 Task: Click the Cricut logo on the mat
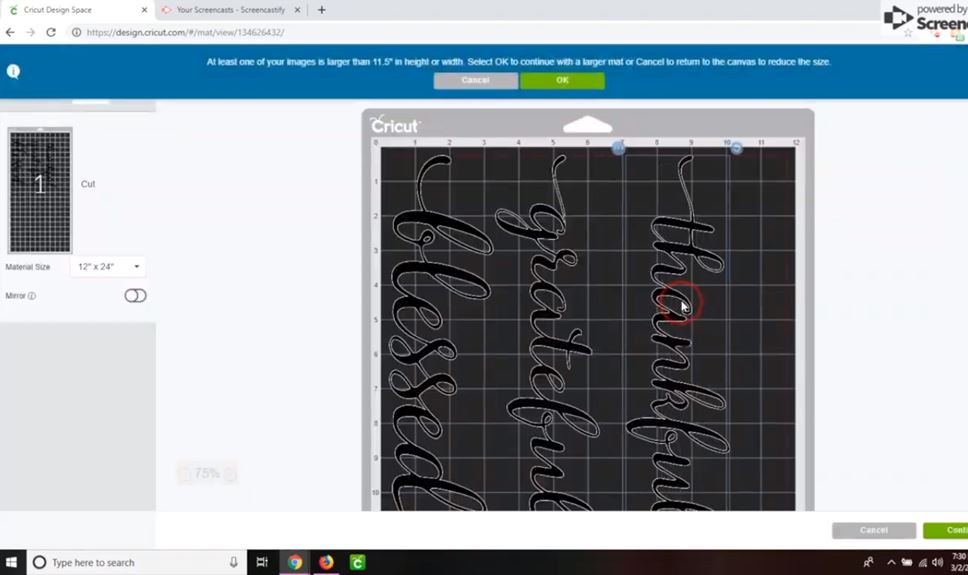point(395,125)
